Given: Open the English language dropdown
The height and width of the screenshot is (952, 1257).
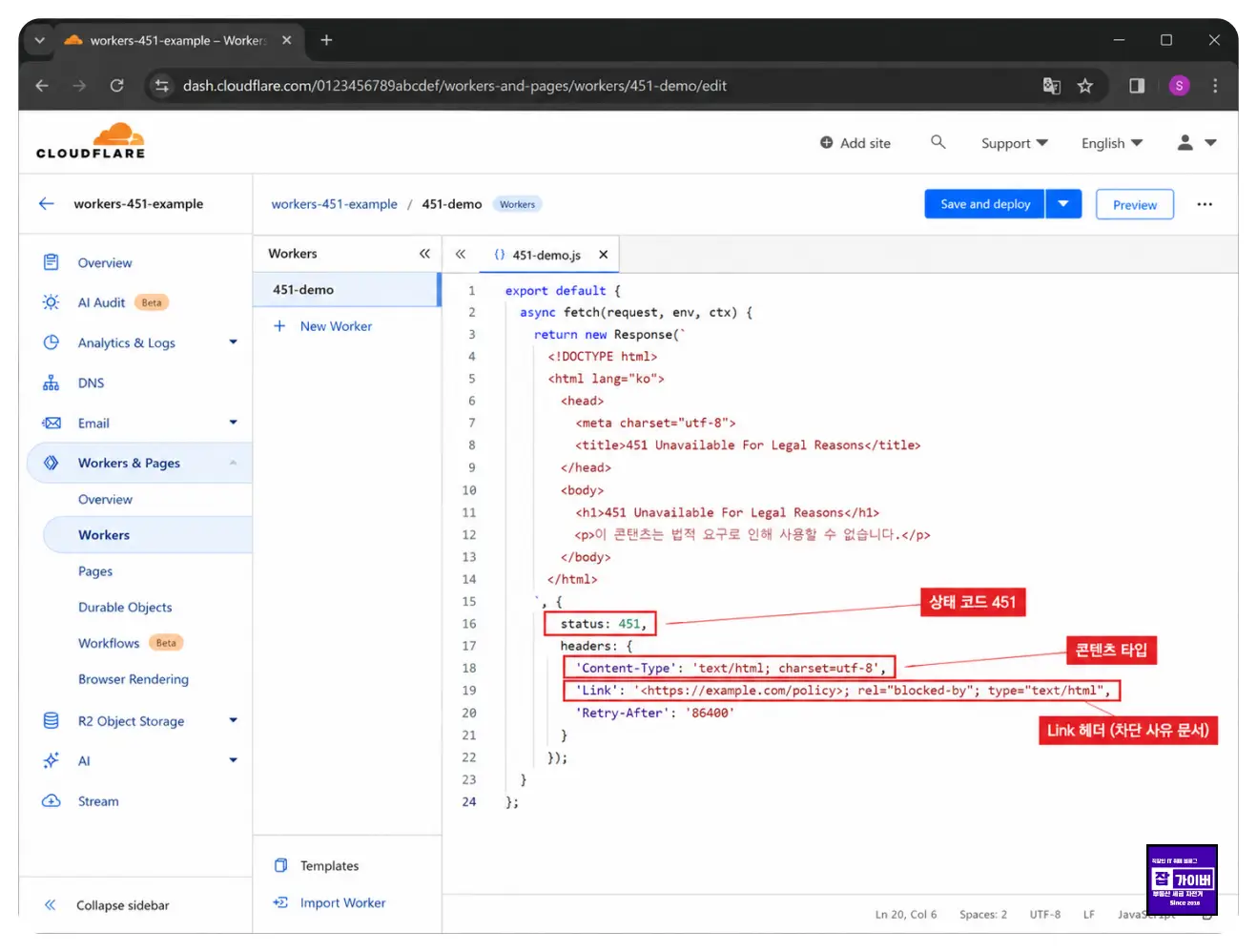Looking at the screenshot, I should [1112, 143].
